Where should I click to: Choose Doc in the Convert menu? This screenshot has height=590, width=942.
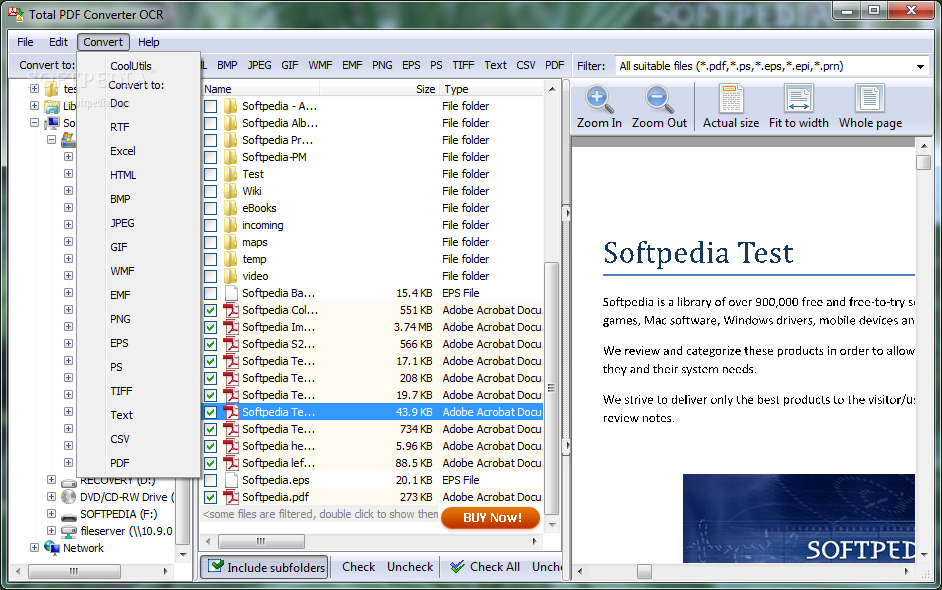(120, 103)
